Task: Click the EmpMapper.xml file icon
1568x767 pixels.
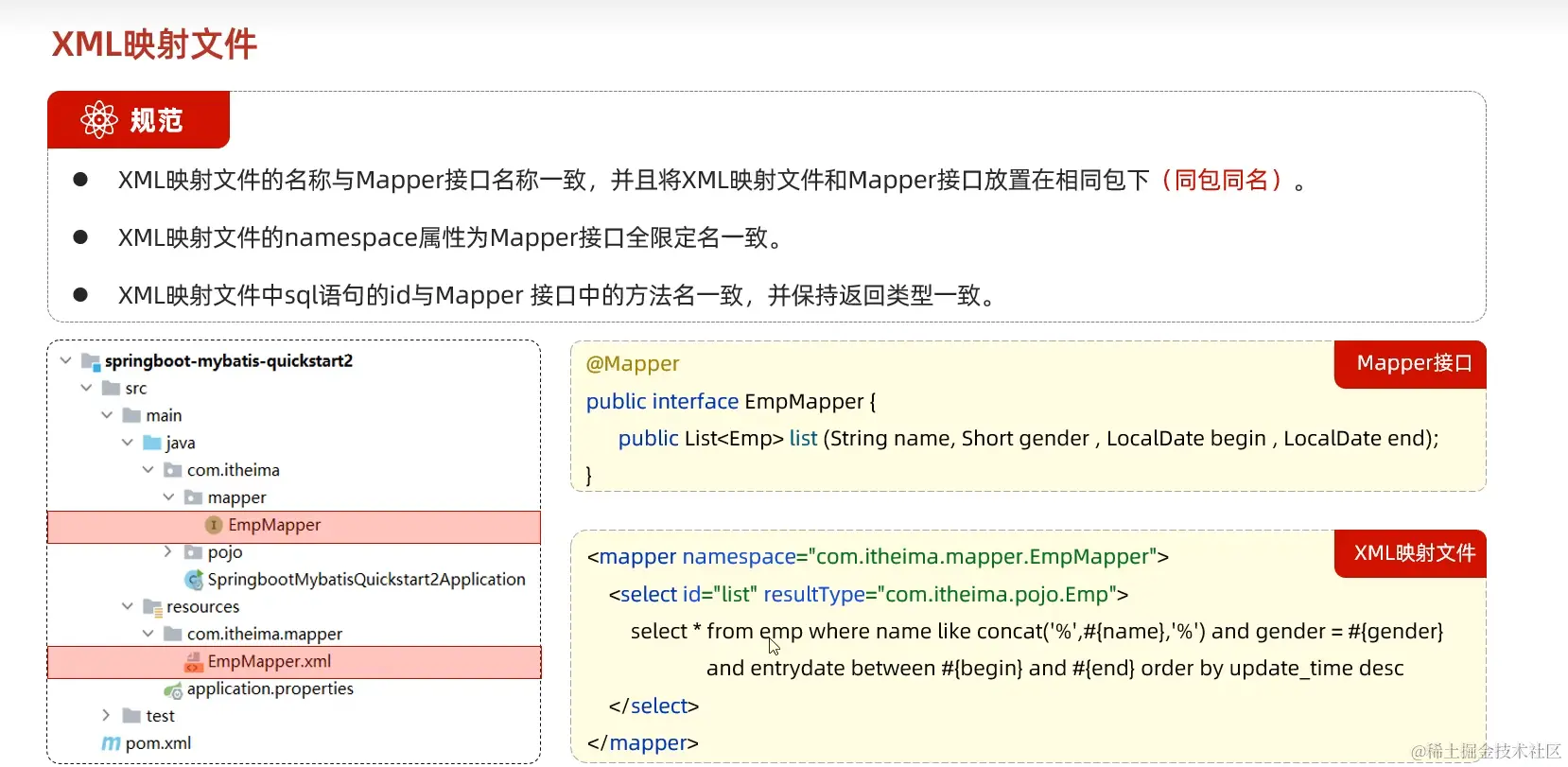Action: point(193,662)
